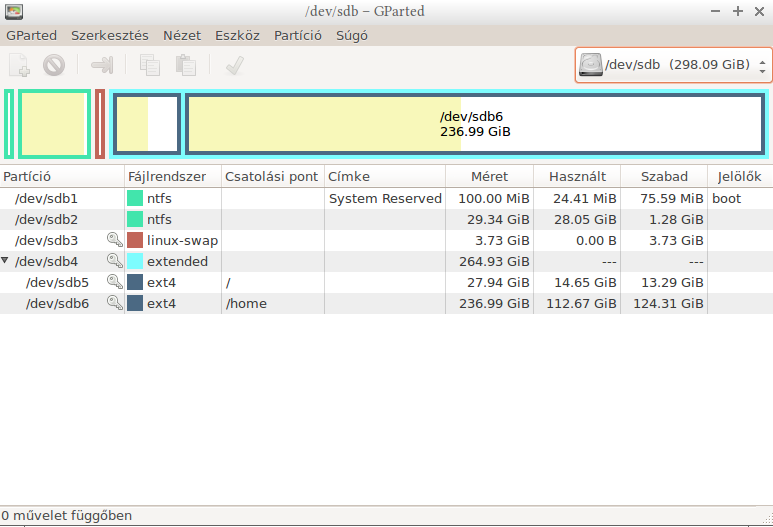Click the '0 művelet függőben' status bar text
Viewport: 773px width, 527px height.
point(67,516)
